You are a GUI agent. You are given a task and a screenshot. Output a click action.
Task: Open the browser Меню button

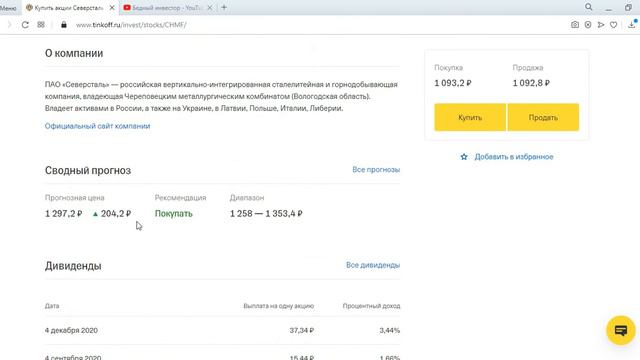(x=8, y=8)
